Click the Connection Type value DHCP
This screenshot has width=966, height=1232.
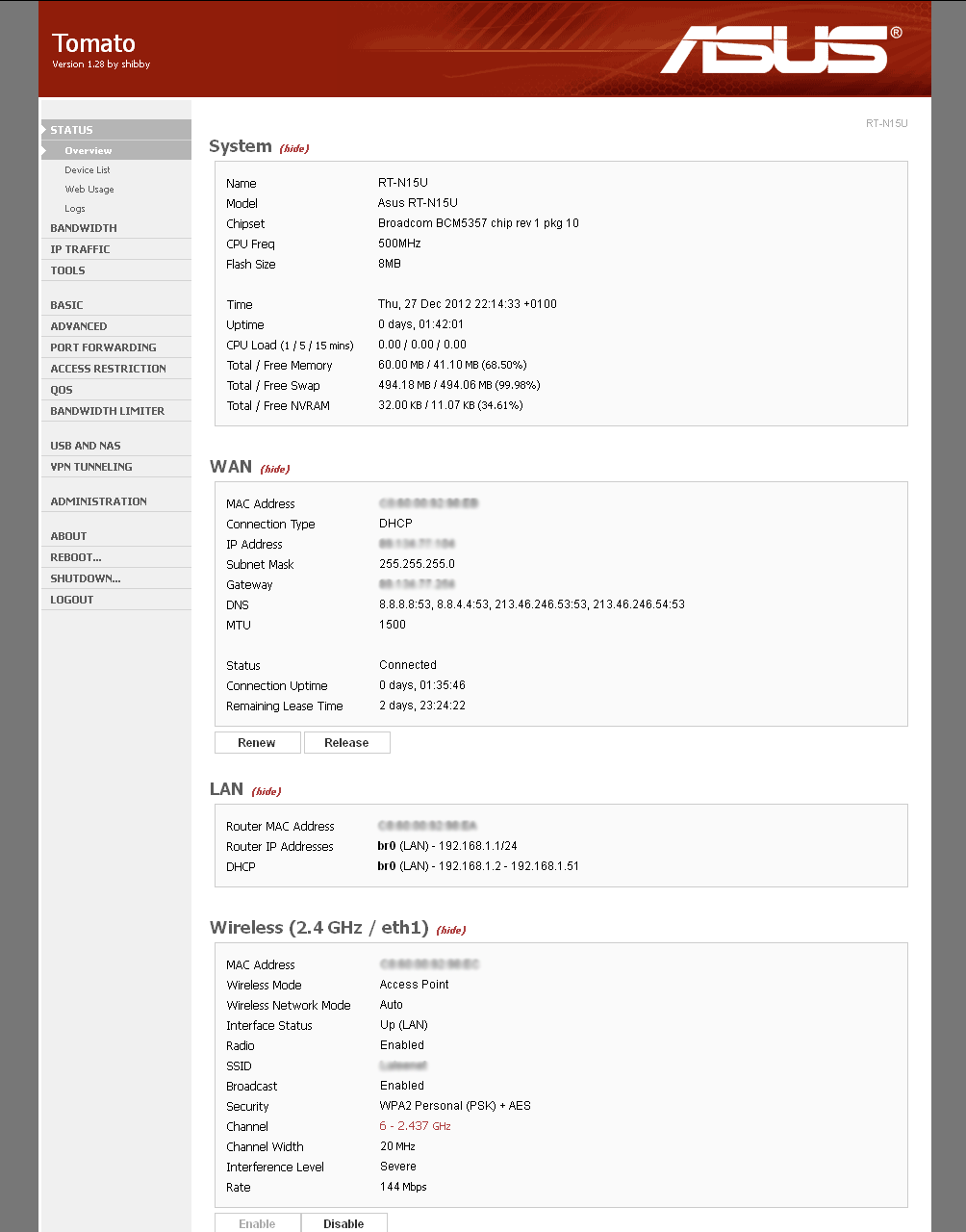click(395, 524)
